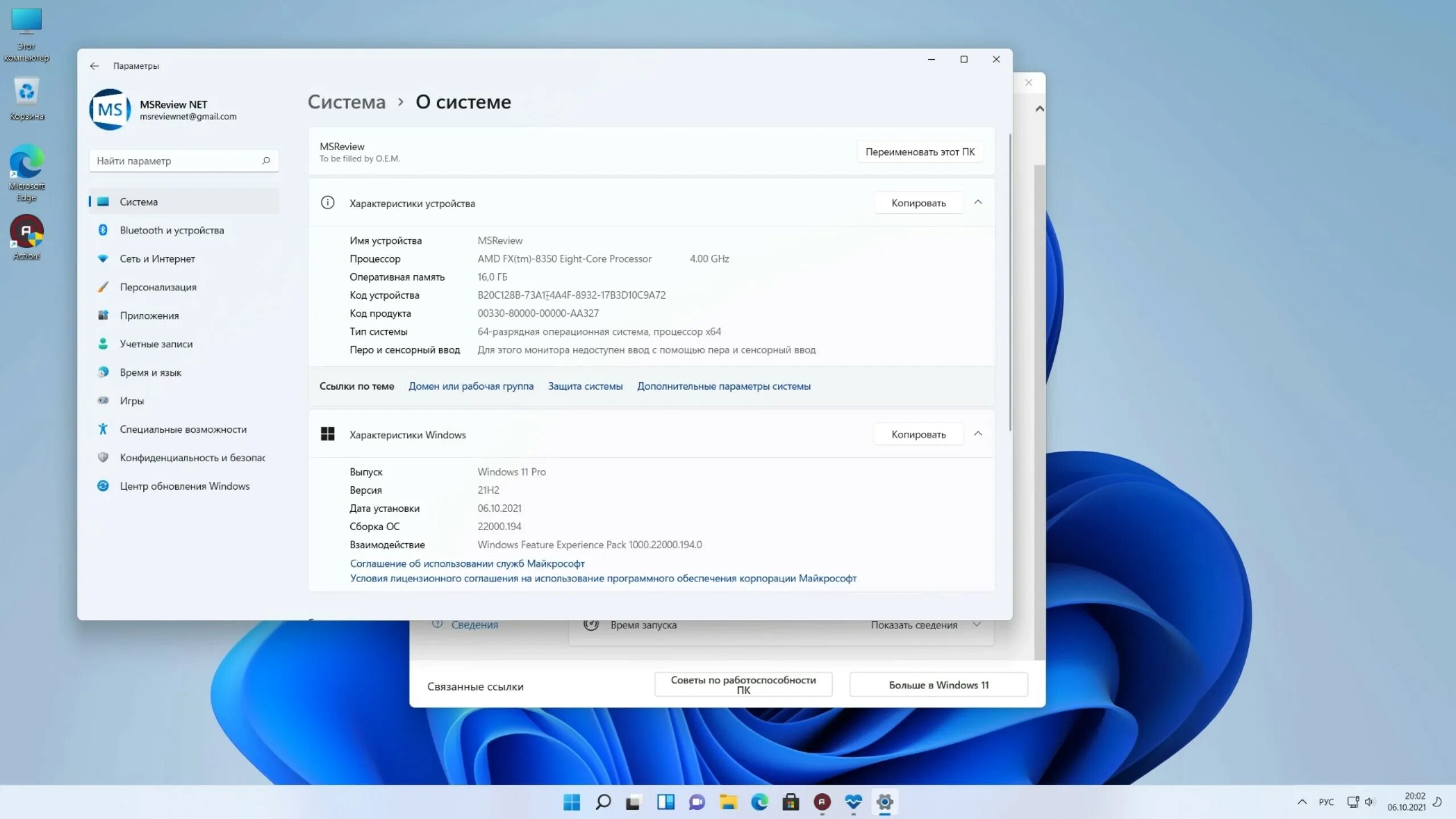Open Защита системы link
Image resolution: width=1456 pixels, height=819 pixels.
coord(585,386)
